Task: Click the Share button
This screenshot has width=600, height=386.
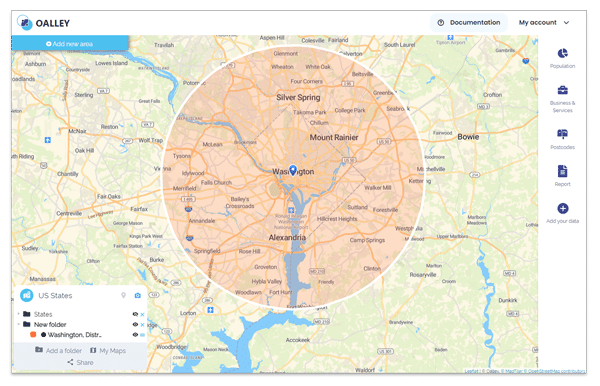Action: (x=80, y=362)
